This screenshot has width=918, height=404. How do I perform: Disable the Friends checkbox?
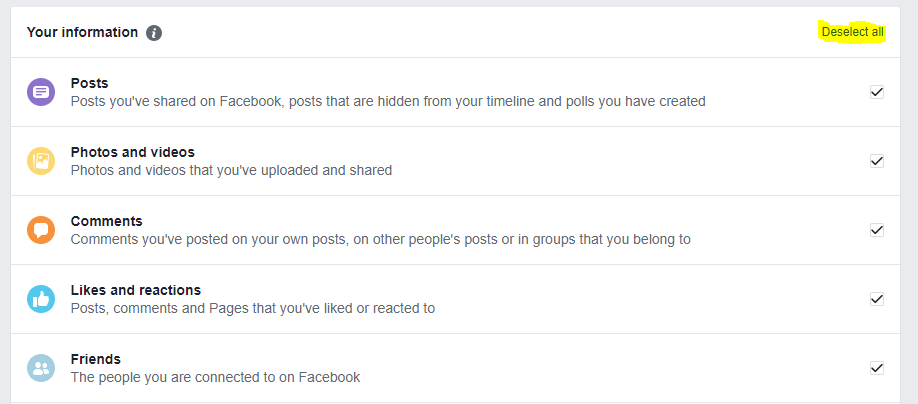[x=876, y=368]
